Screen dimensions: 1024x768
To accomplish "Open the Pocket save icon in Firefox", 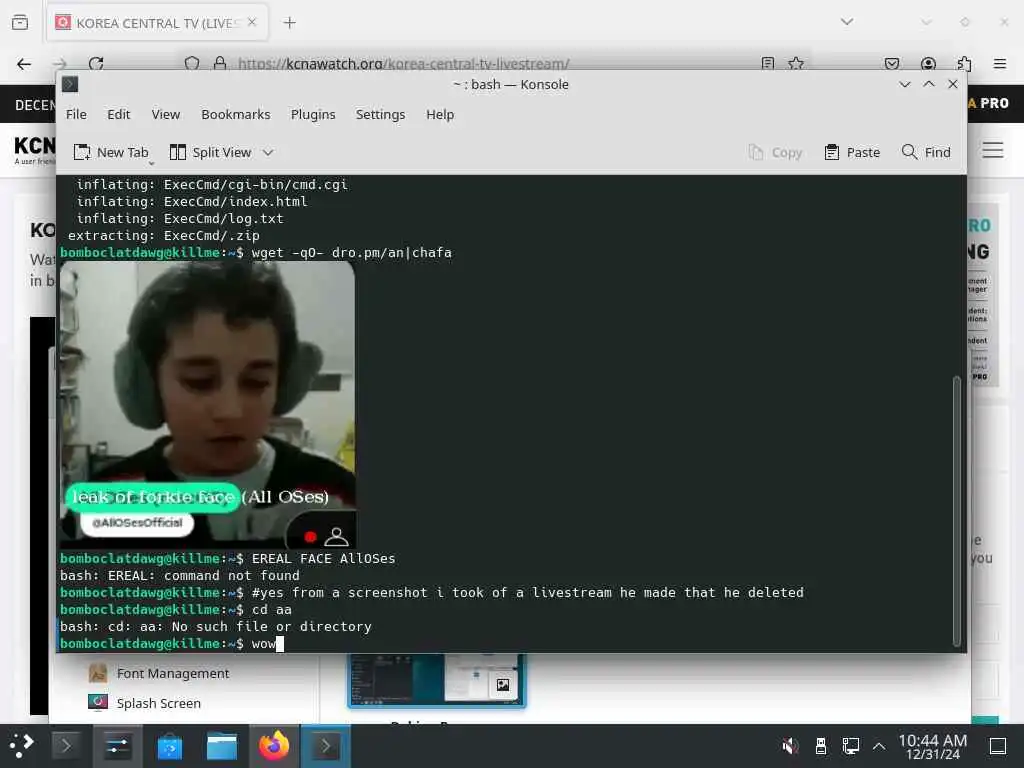I will point(891,63).
